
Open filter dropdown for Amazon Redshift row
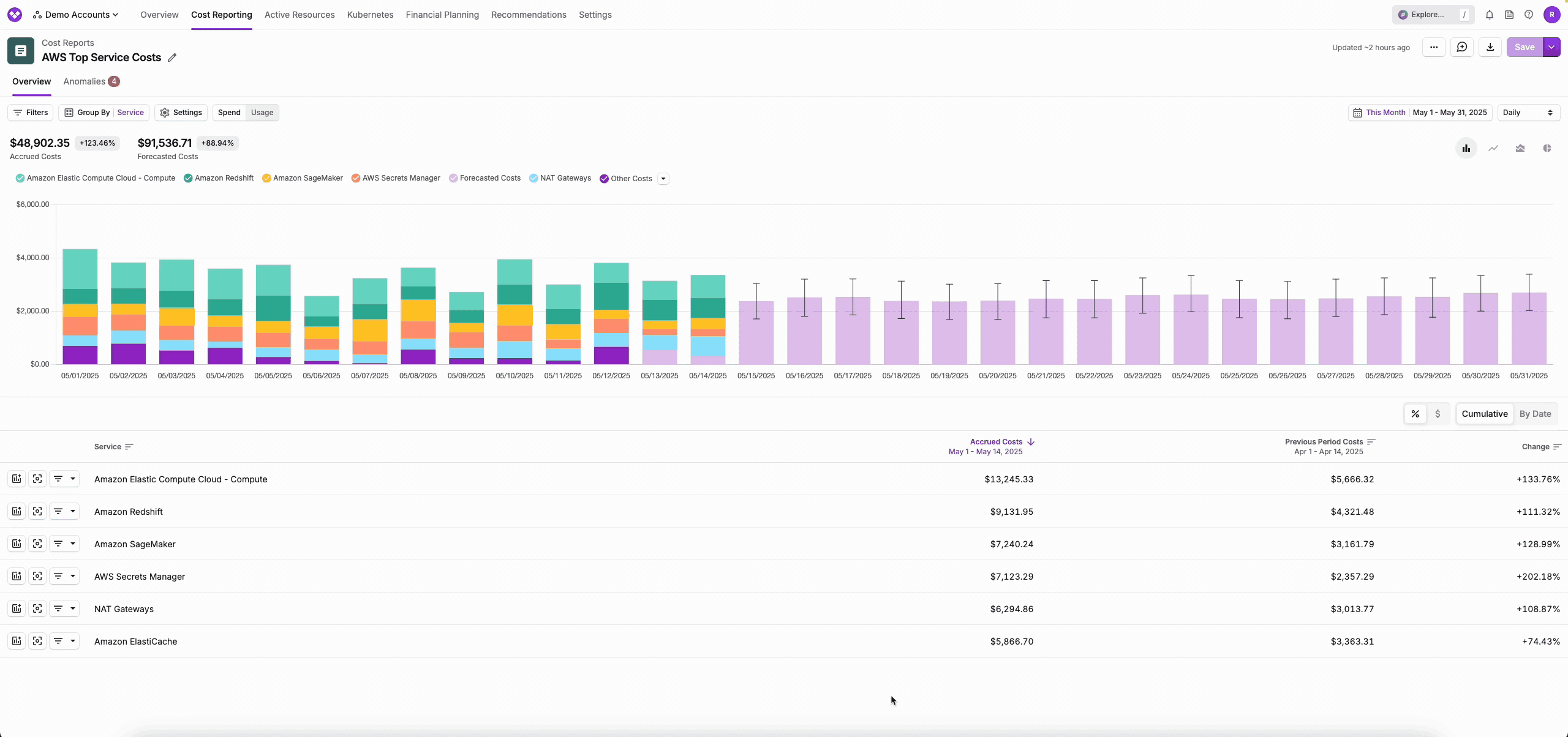coord(64,511)
